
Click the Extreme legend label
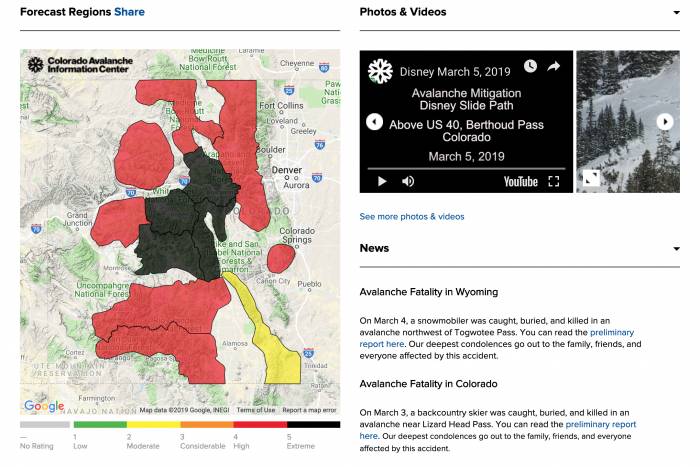click(301, 446)
